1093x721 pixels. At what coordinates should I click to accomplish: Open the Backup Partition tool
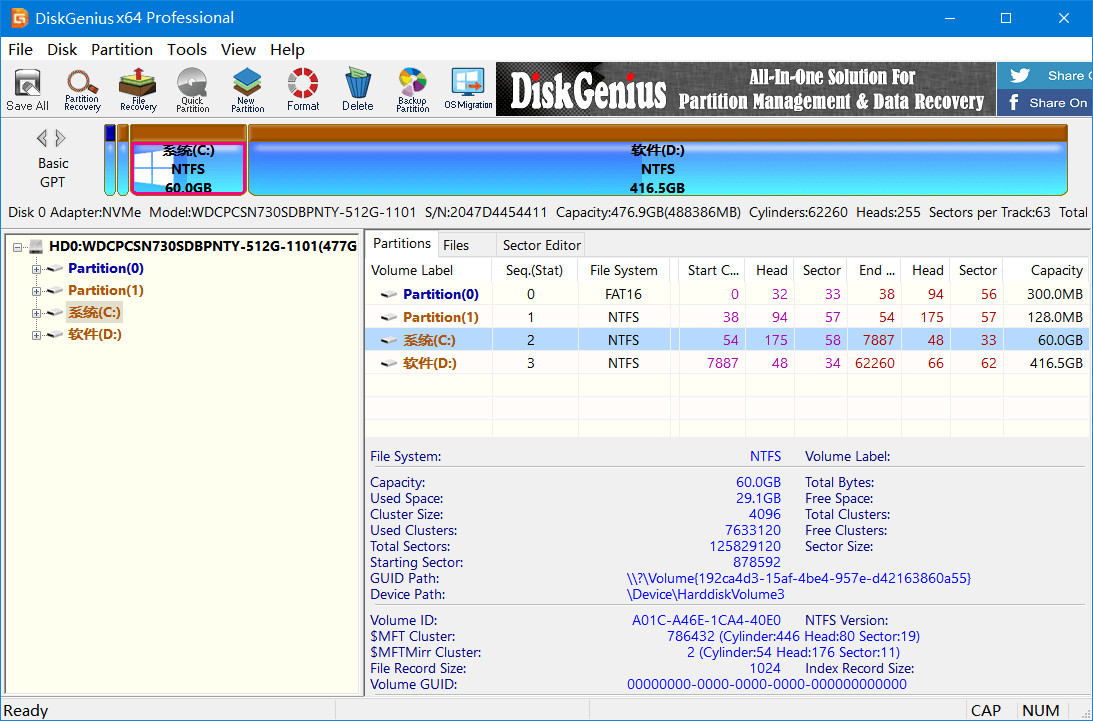tap(412, 89)
